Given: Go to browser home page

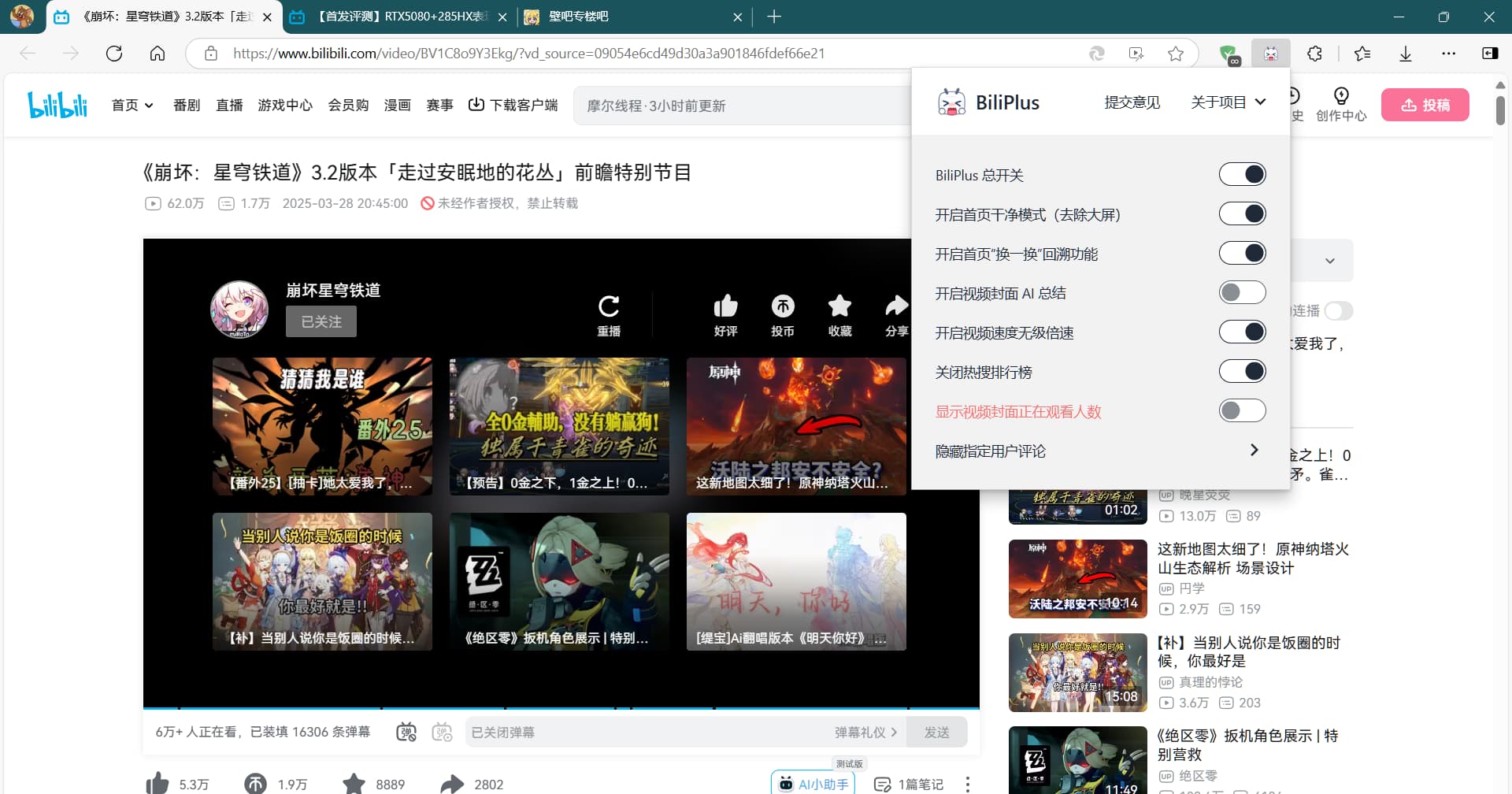Looking at the screenshot, I should [157, 54].
